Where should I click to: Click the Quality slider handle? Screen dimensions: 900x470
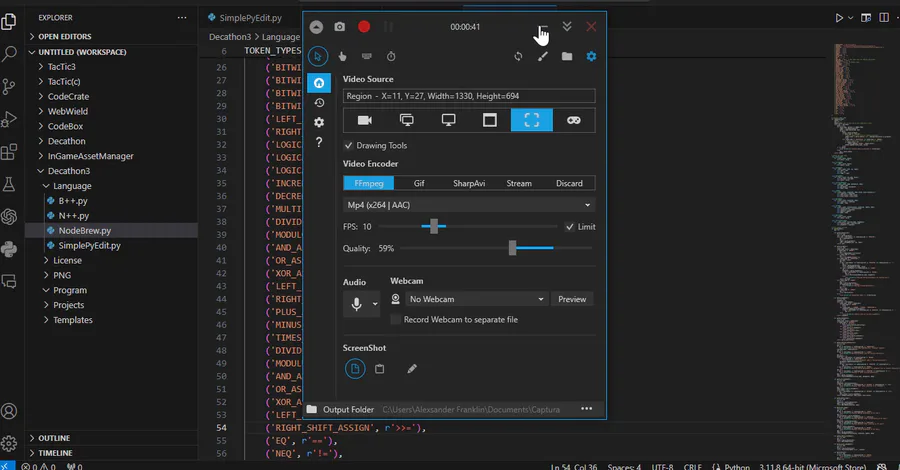pos(513,248)
